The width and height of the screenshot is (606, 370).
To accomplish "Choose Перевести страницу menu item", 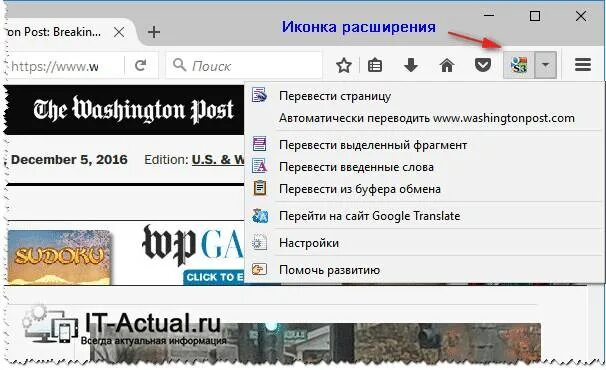I will (x=424, y=95).
